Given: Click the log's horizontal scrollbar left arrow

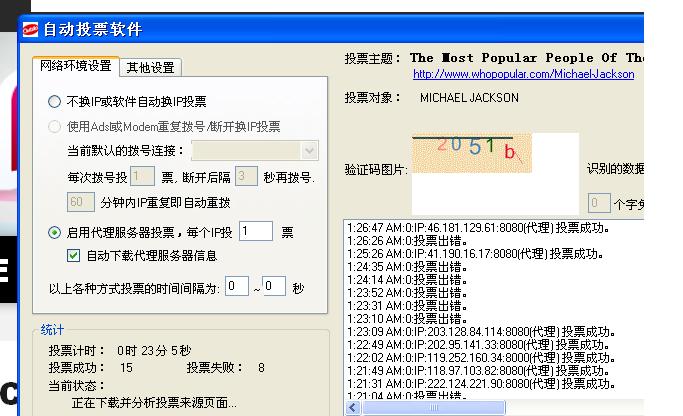Looking at the screenshot, I should coord(353,409).
